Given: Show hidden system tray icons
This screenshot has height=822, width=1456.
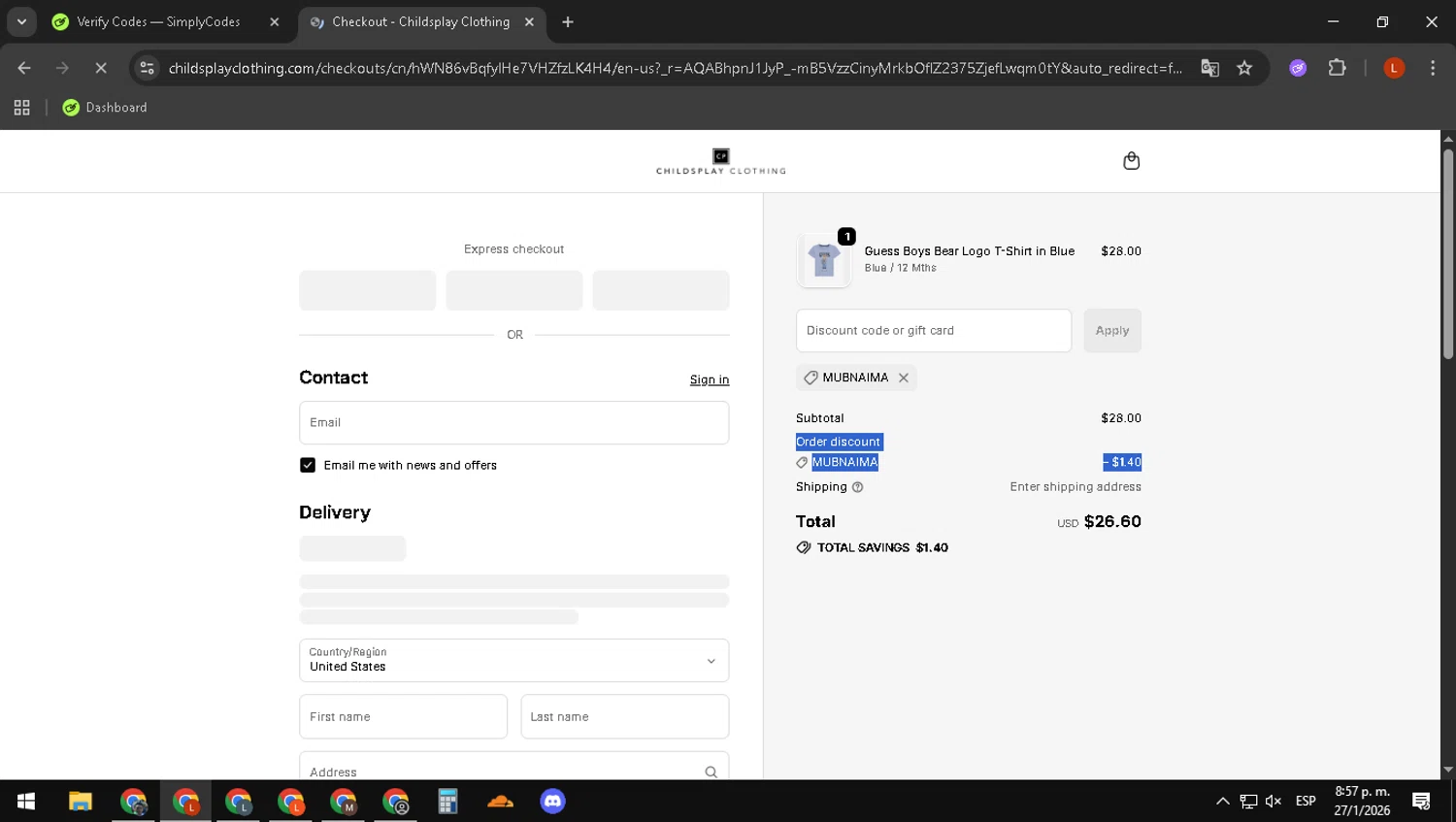Looking at the screenshot, I should (x=1223, y=802).
